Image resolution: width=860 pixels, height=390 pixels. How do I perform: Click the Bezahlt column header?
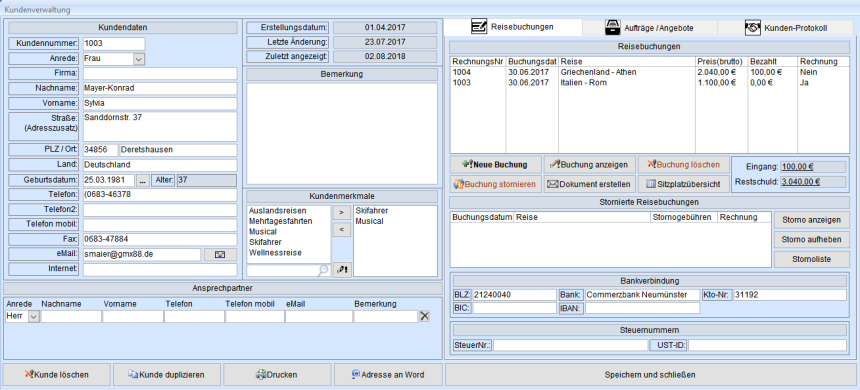tap(773, 62)
